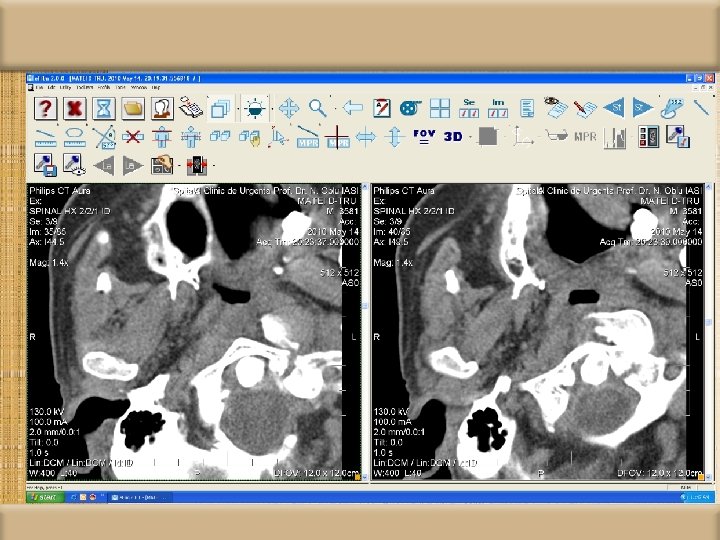Flip image horizontally with left-right arrows icon
Image resolution: width=720 pixels, height=540 pixels.
(x=366, y=137)
